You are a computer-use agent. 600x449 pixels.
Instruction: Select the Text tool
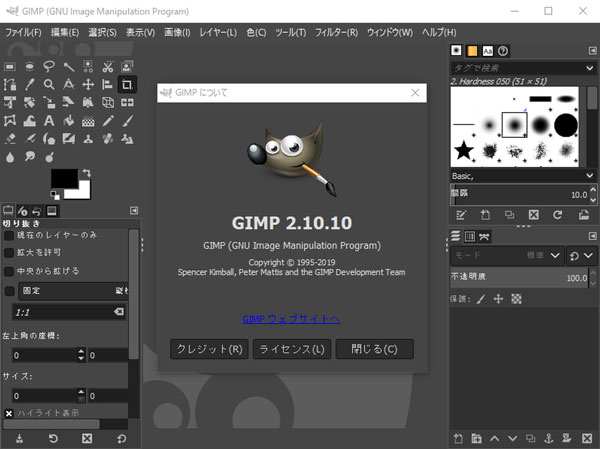pos(49,121)
